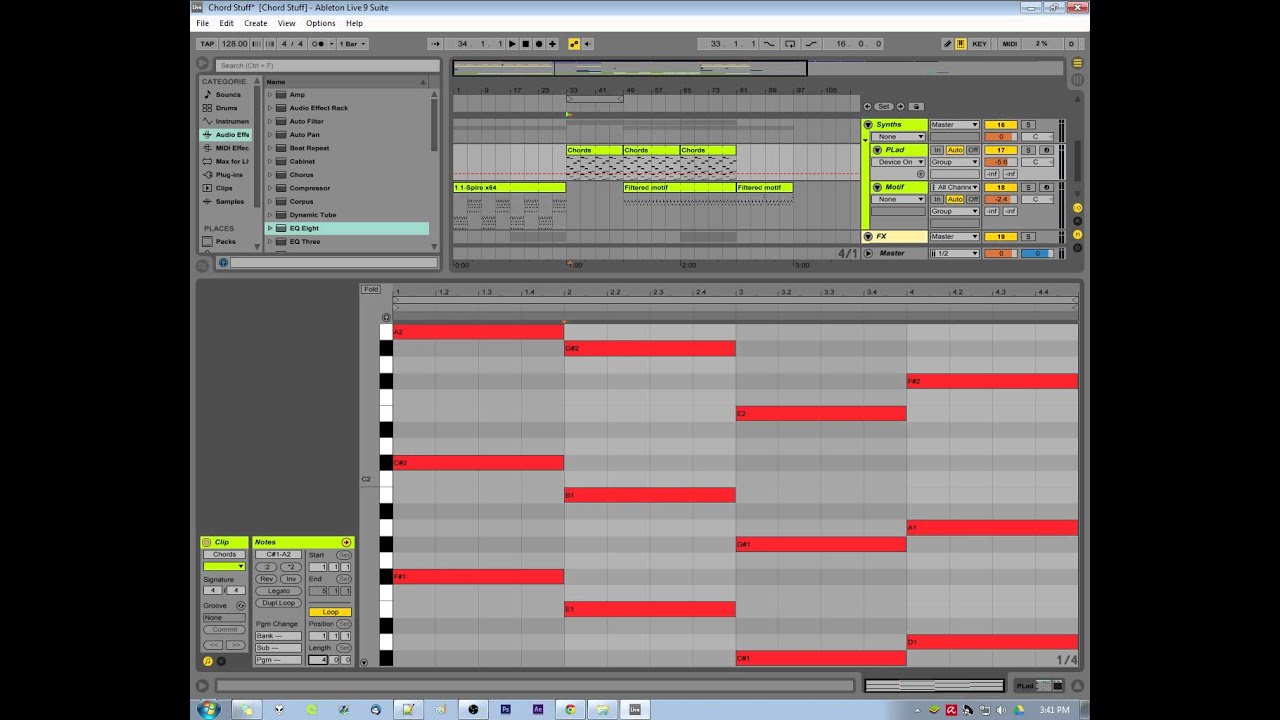Click the TAP tempo button

tap(207, 44)
